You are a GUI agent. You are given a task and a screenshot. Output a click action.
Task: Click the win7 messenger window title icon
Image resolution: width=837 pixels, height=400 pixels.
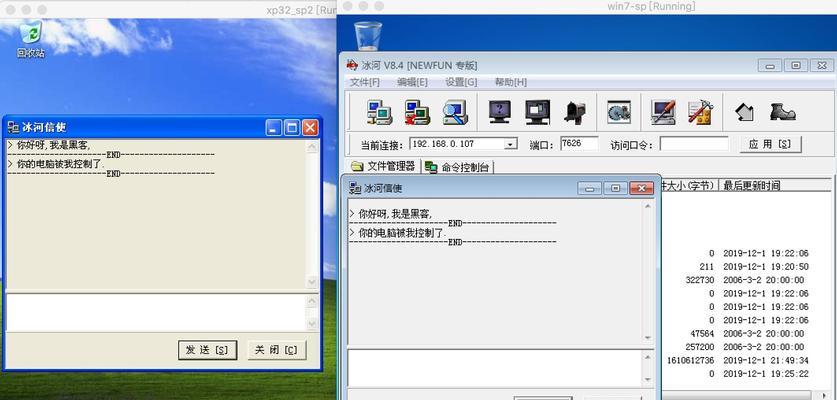(x=355, y=188)
